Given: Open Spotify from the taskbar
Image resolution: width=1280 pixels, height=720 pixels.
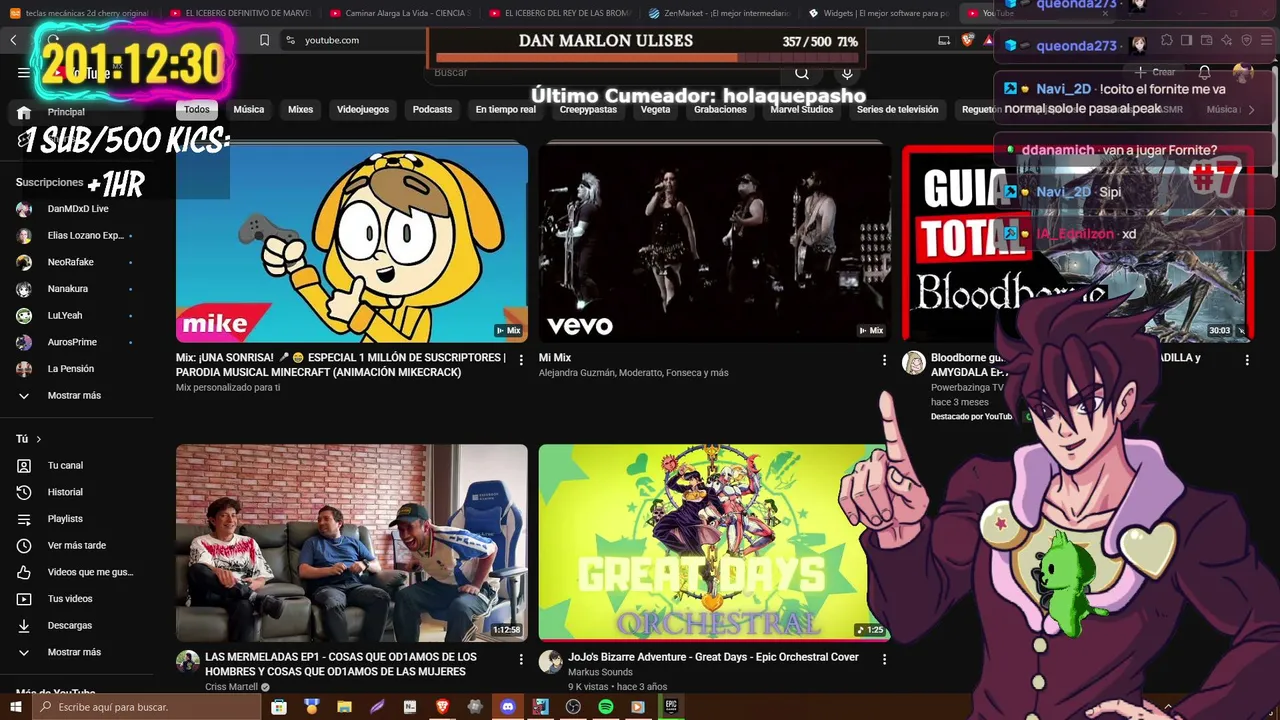Looking at the screenshot, I should [606, 707].
